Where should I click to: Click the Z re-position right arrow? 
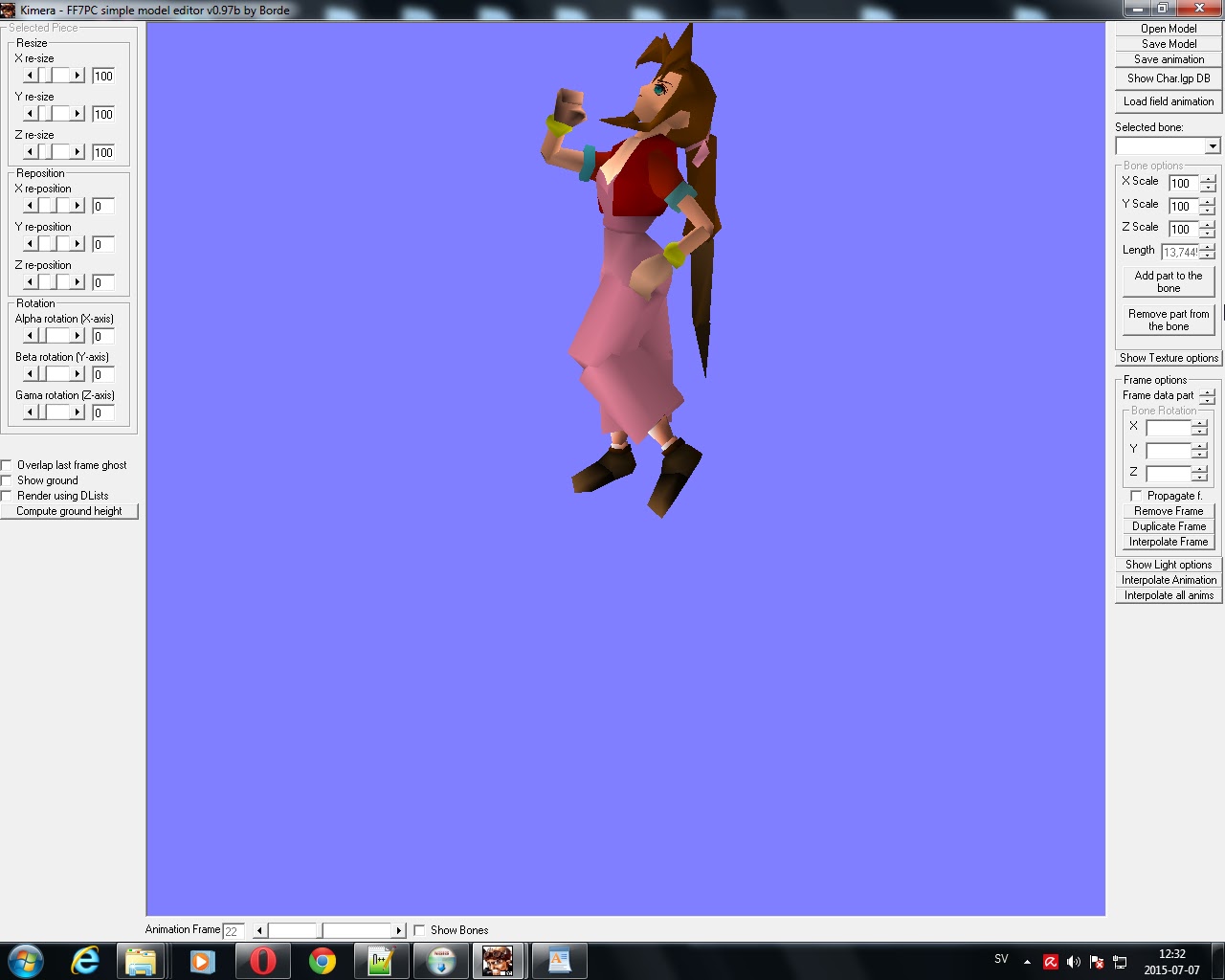[78, 281]
